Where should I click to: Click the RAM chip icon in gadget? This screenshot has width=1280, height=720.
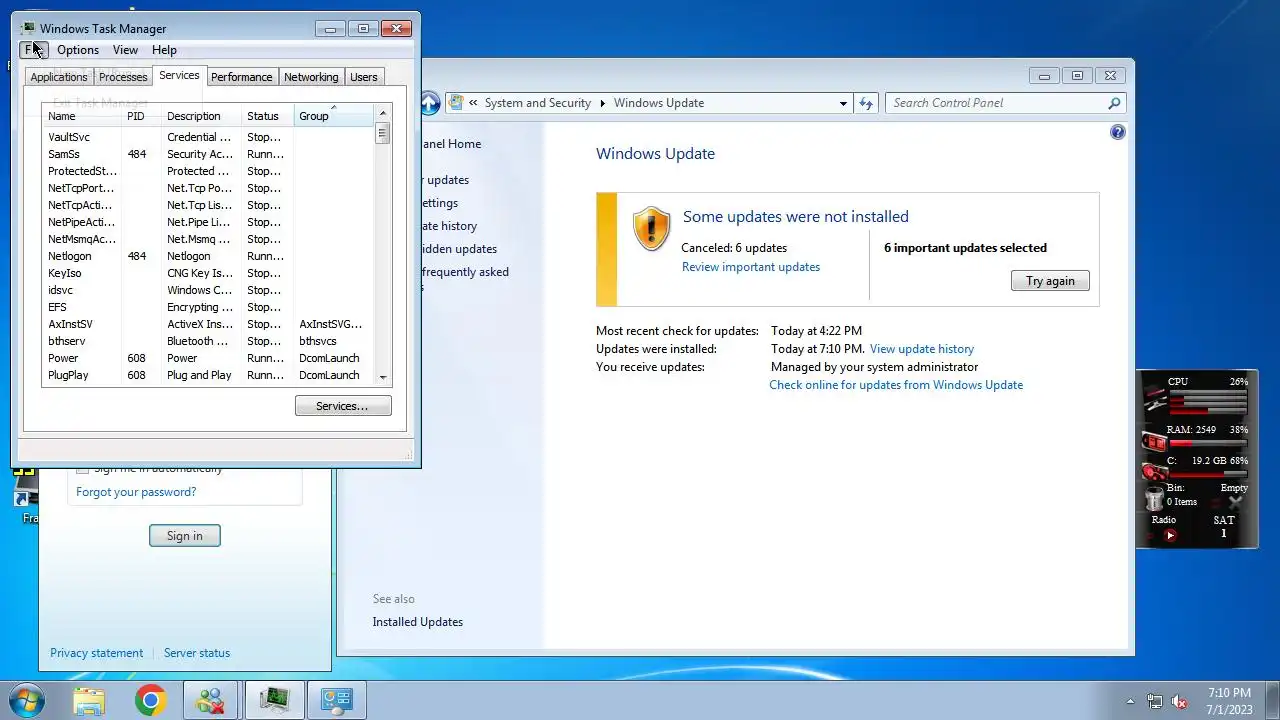(x=1154, y=441)
